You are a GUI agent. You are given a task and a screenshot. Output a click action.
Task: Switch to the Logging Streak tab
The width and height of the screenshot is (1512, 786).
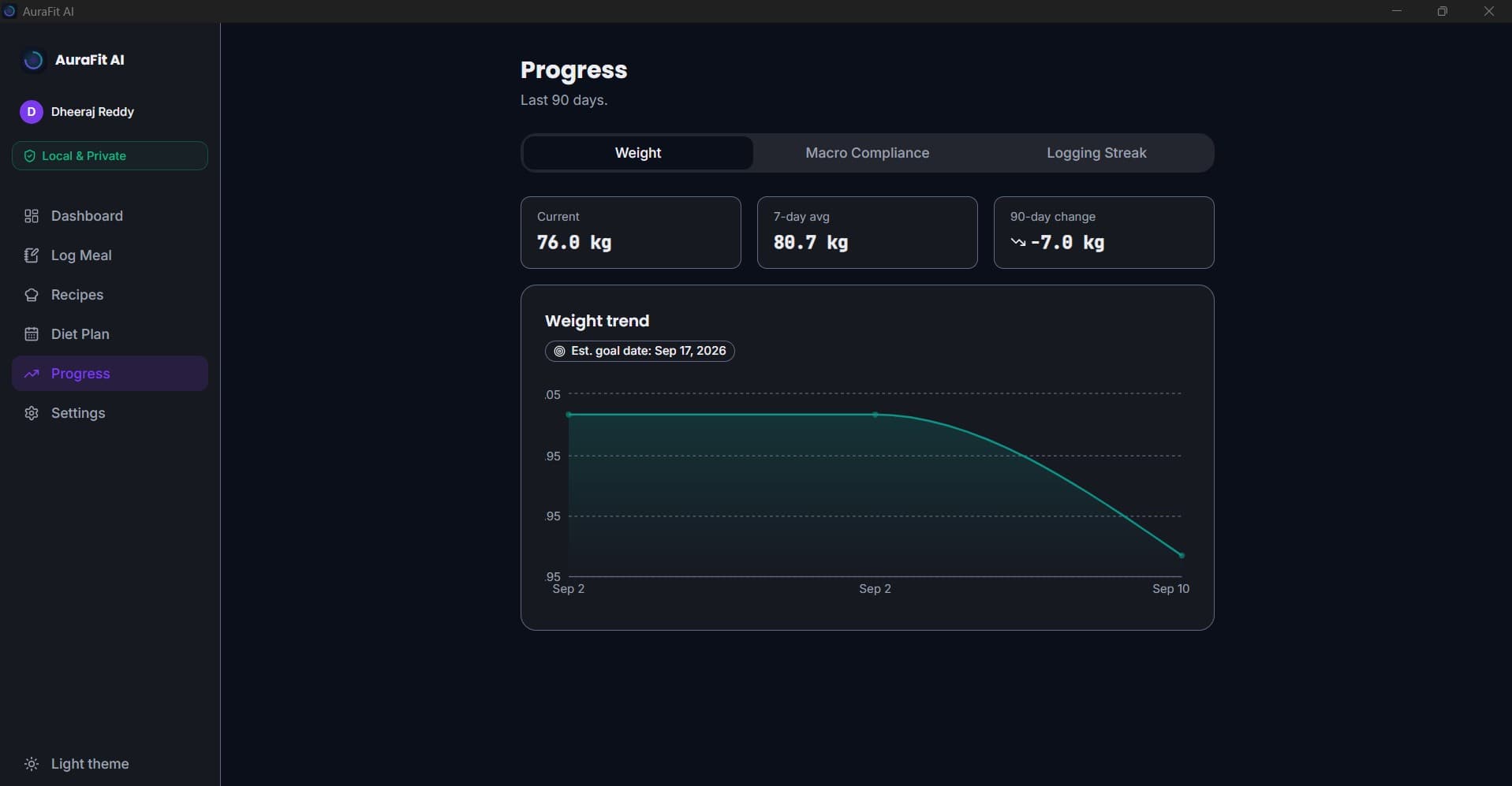tap(1096, 153)
